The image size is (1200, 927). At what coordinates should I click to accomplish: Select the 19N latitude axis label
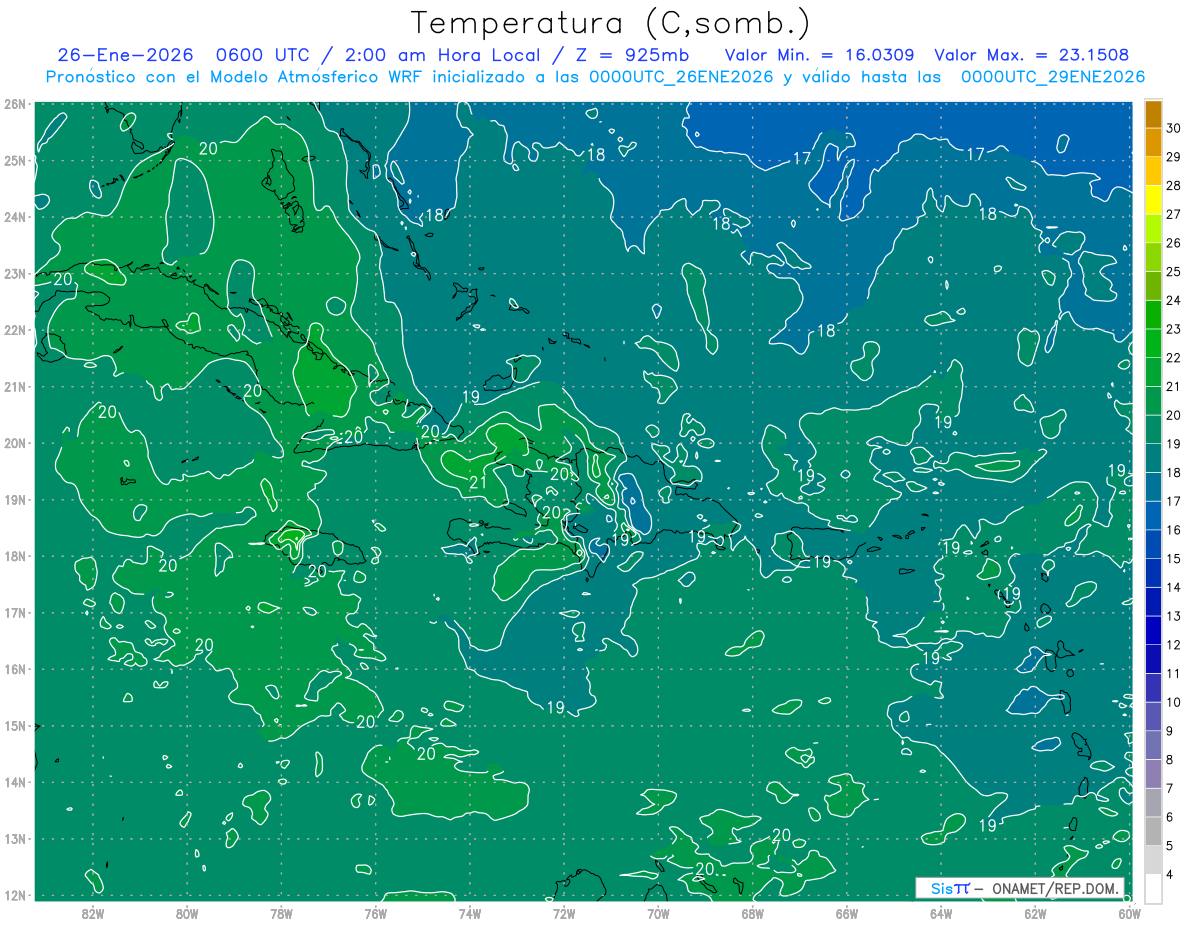click(15, 500)
